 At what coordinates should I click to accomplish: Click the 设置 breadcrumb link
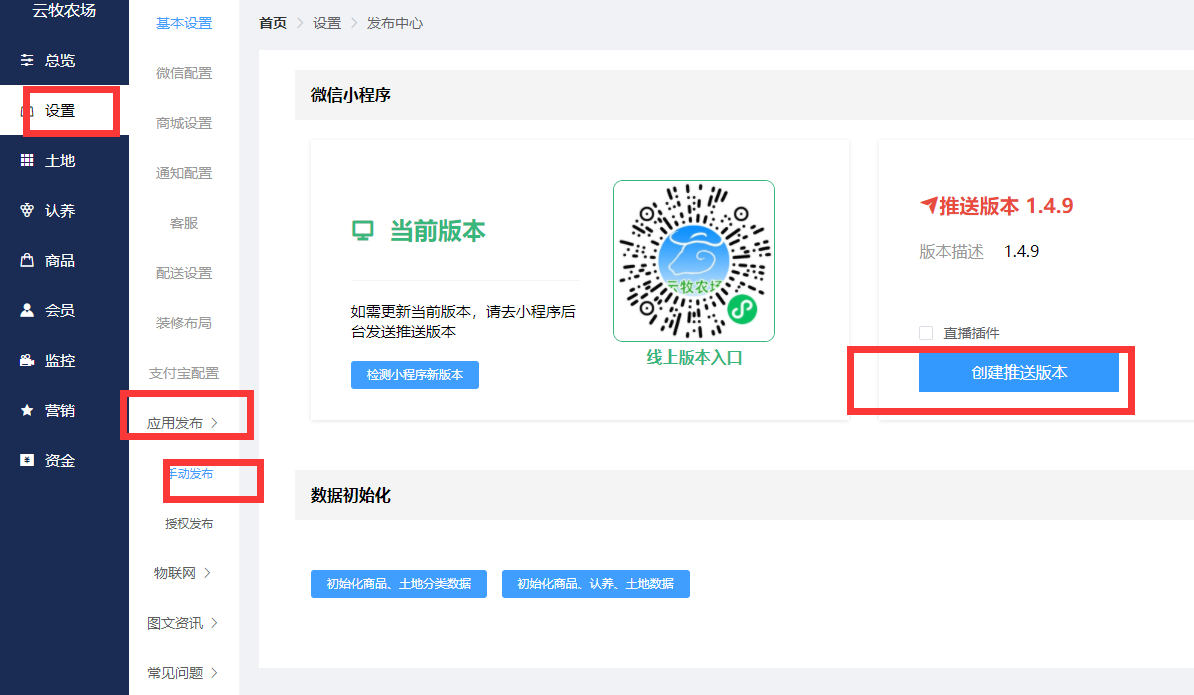coord(327,23)
